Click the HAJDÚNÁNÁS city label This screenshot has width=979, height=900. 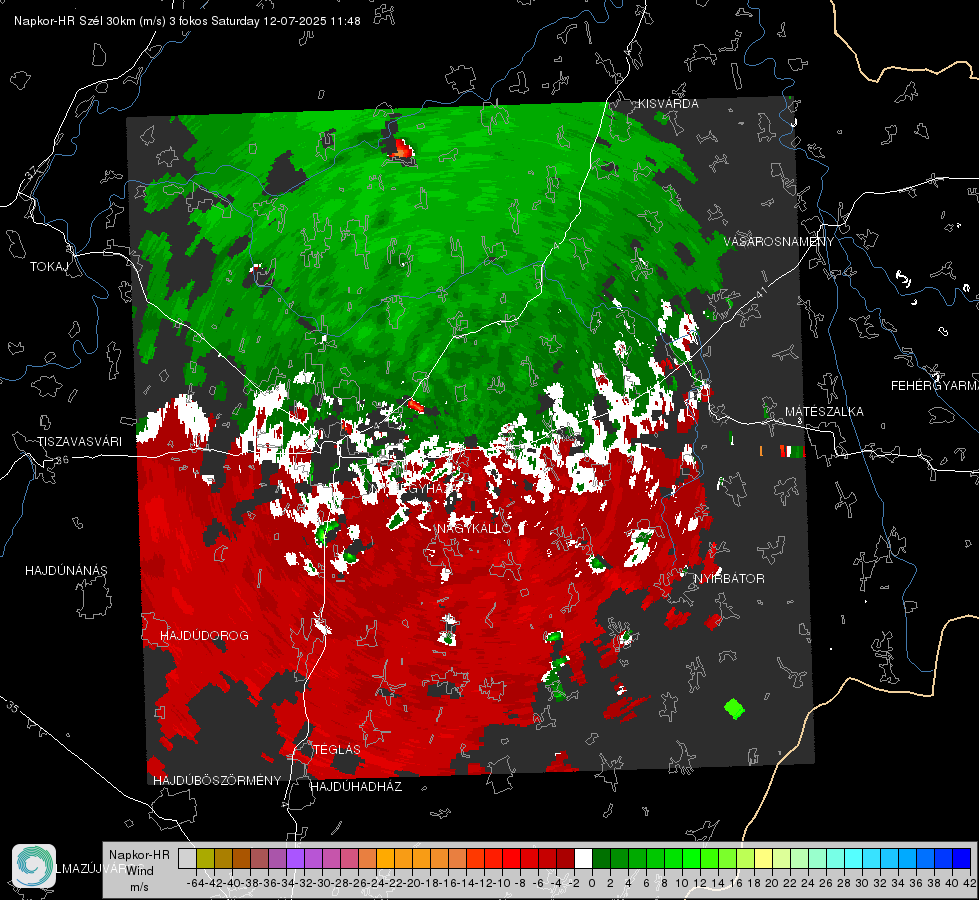66,571
